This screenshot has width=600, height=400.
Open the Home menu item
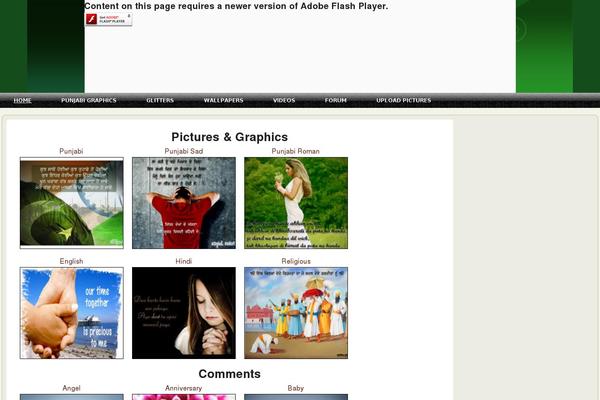coord(23,100)
